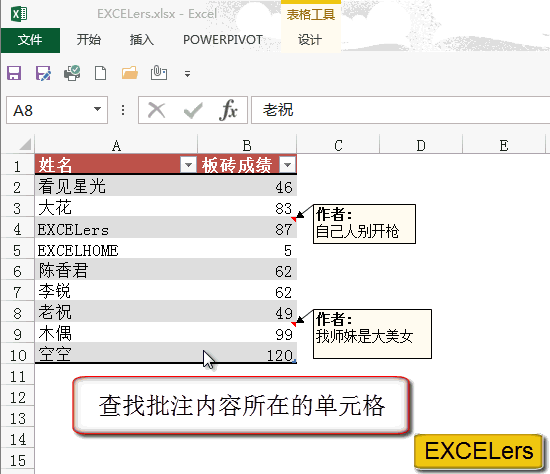Click score cell with value 83
The image size is (550, 474).
(247, 207)
